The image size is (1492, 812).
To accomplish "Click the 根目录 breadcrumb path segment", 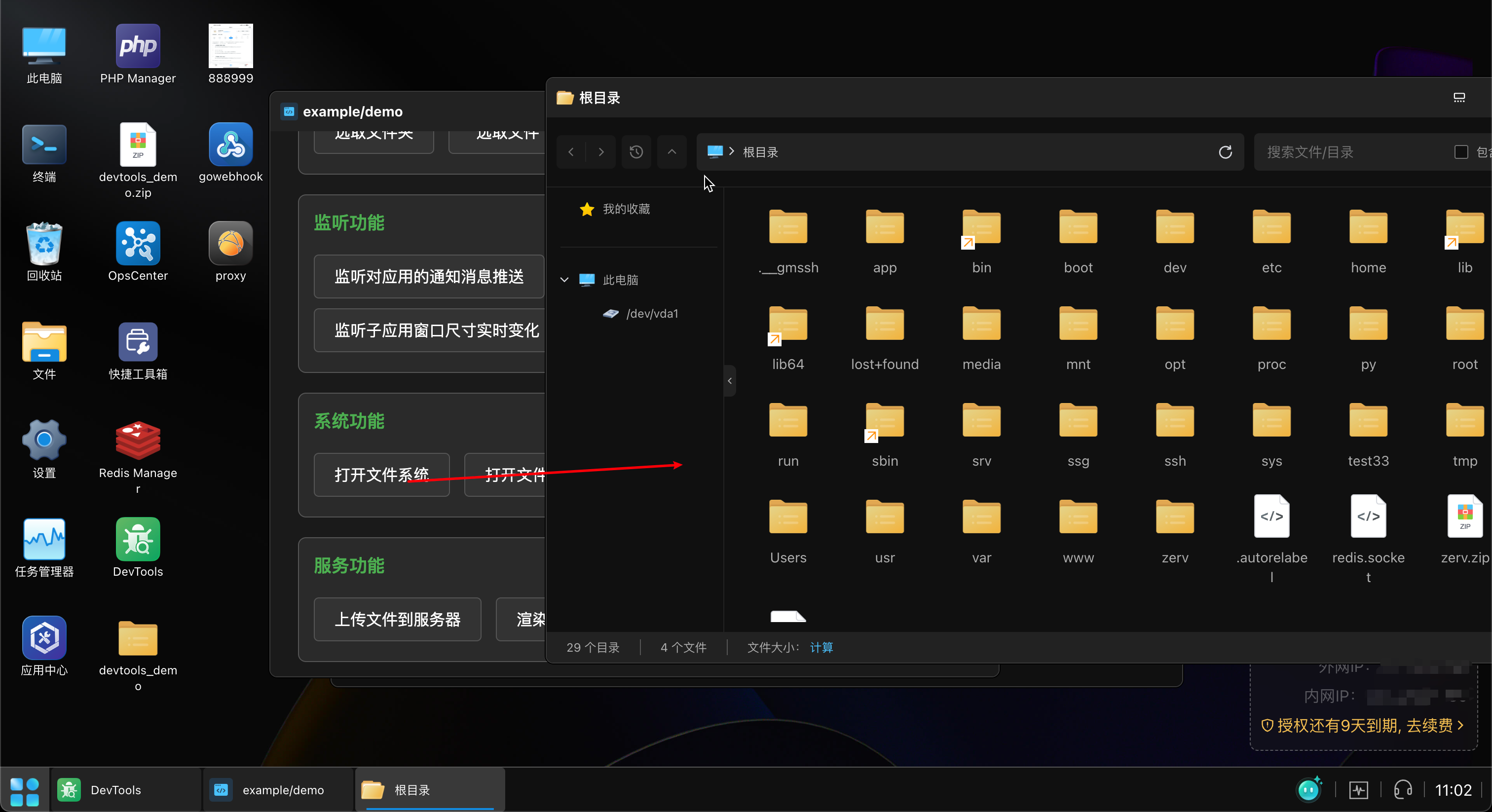I will tap(760, 152).
